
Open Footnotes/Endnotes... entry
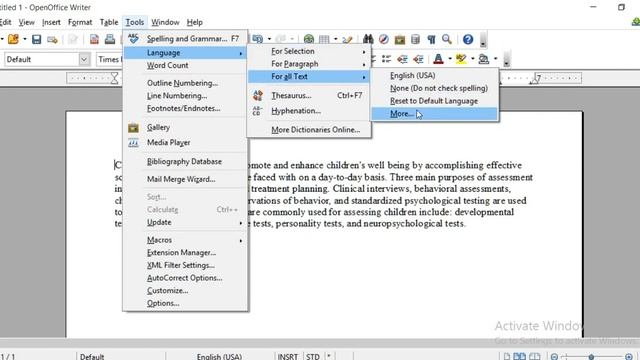(x=185, y=109)
